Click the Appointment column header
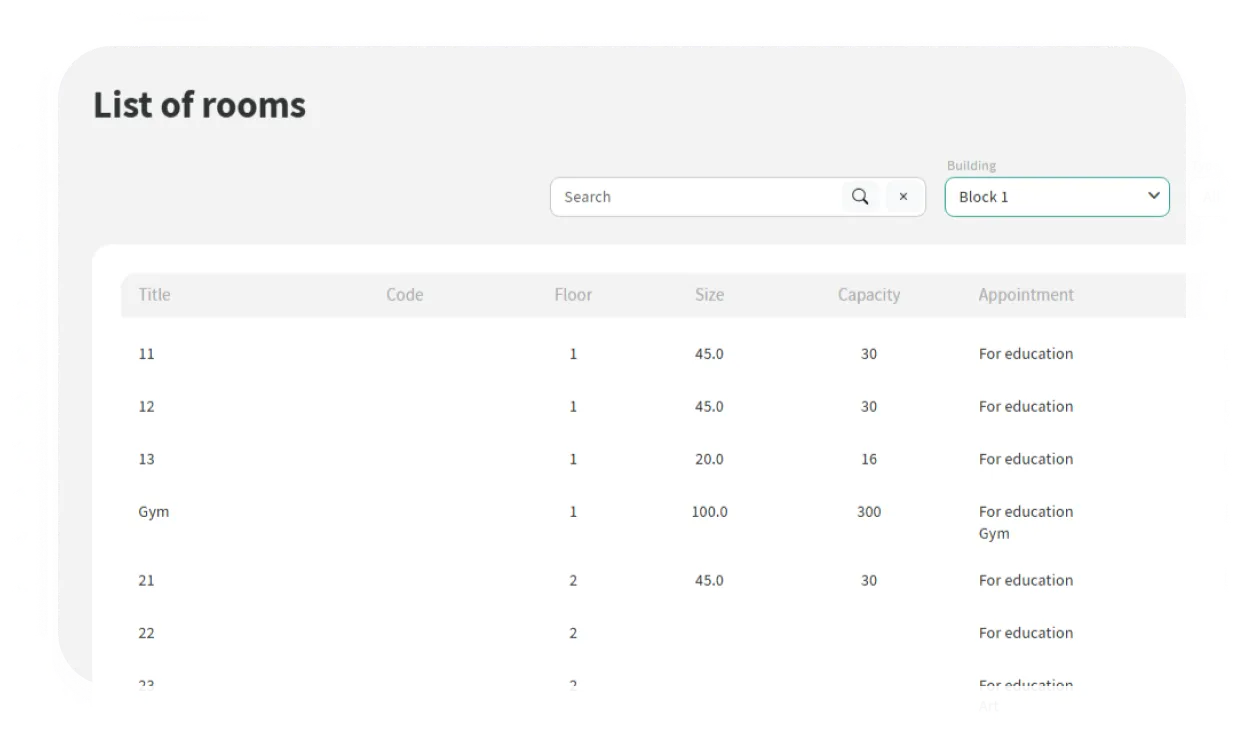The image size is (1242, 753). 1026,295
